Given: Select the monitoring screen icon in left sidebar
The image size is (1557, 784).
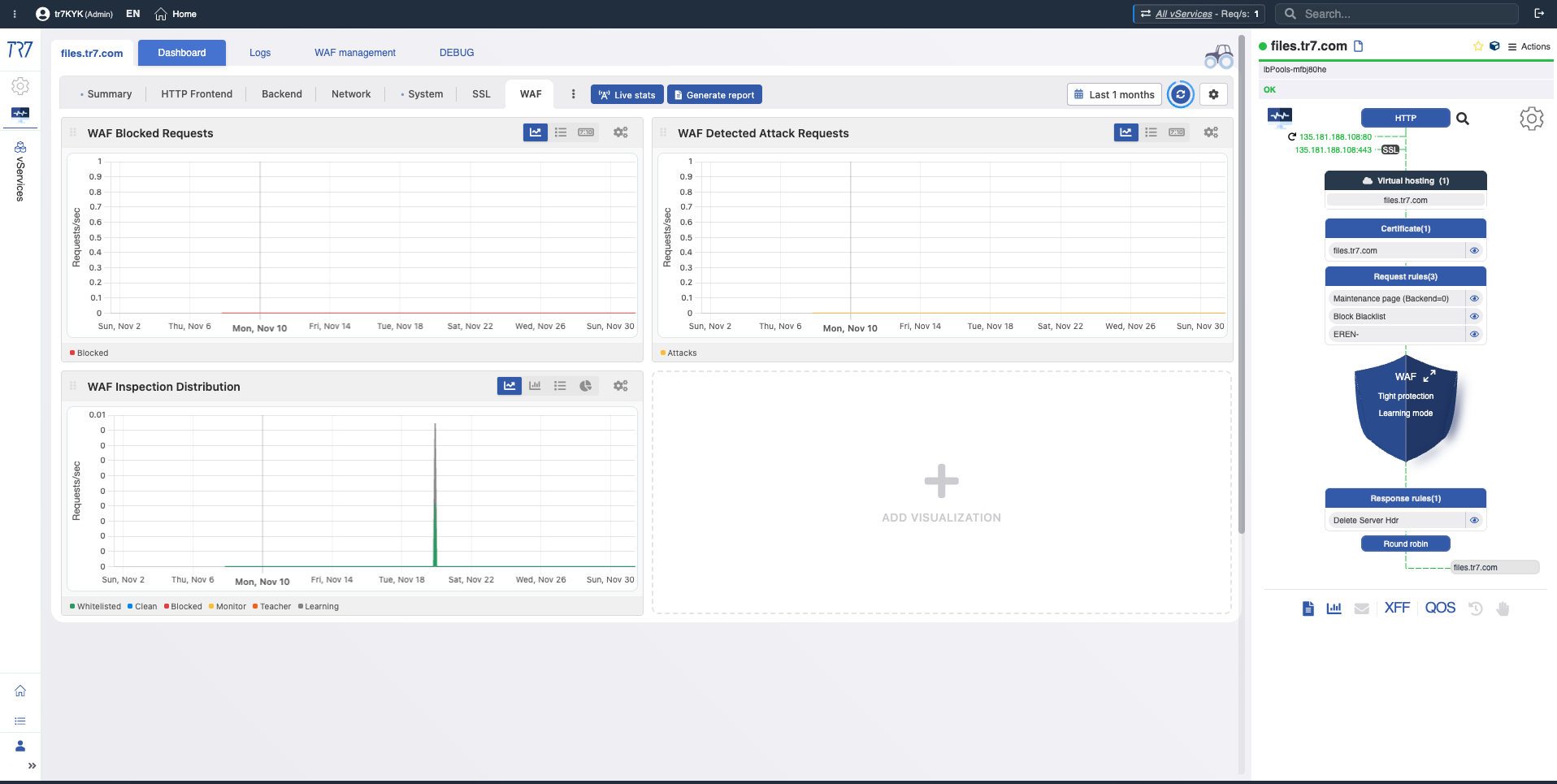Looking at the screenshot, I should tap(20, 114).
